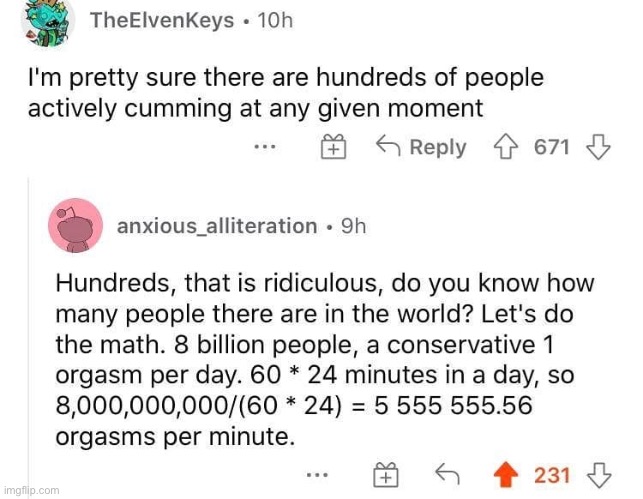Screen dimensions: 643x499
Task: Open more options on TheElvenKeys' comment
Action: click(x=264, y=148)
